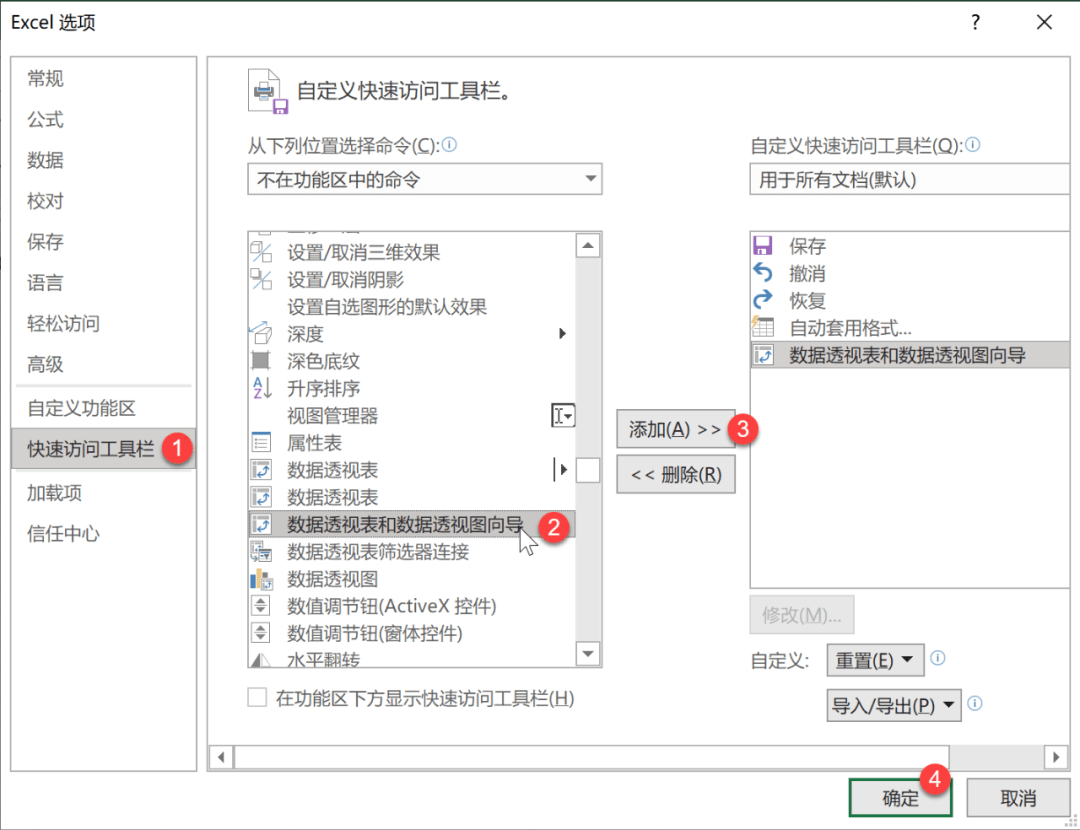
Task: Click horizontal scrollbar left arrow
Action: click(x=221, y=758)
